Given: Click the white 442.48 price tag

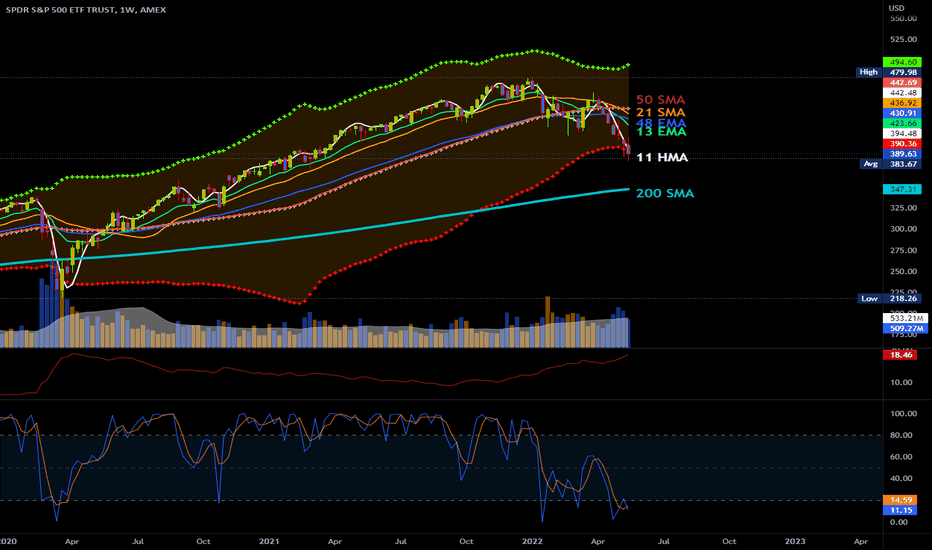Looking at the screenshot, I should (902, 93).
